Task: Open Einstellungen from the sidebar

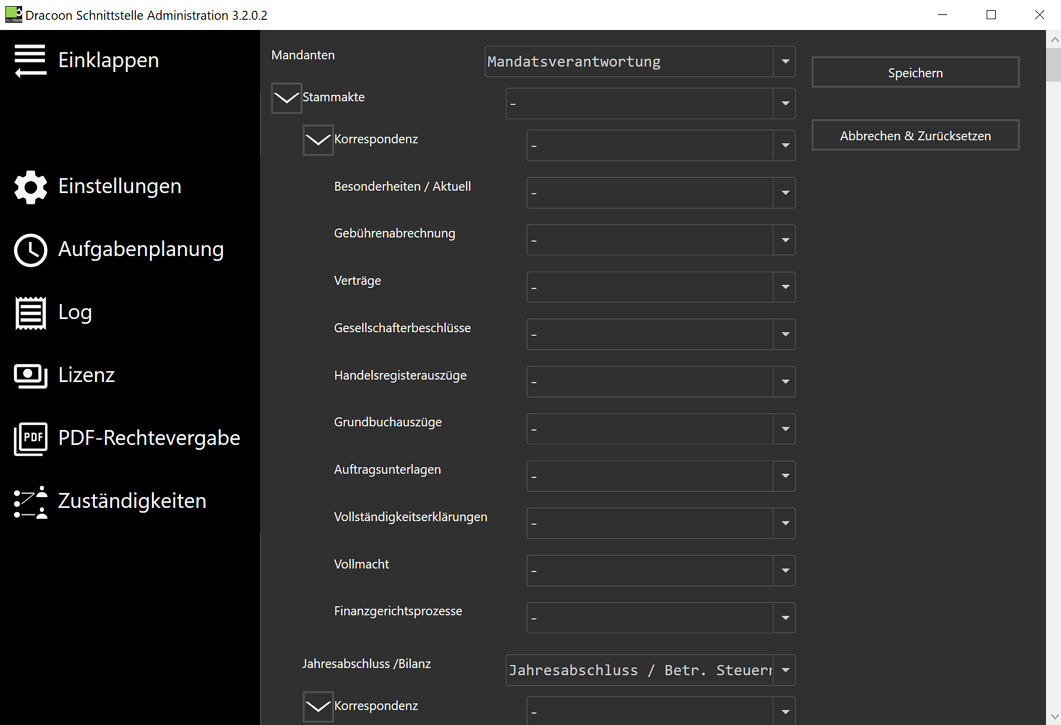Action: pyautogui.click(x=120, y=186)
